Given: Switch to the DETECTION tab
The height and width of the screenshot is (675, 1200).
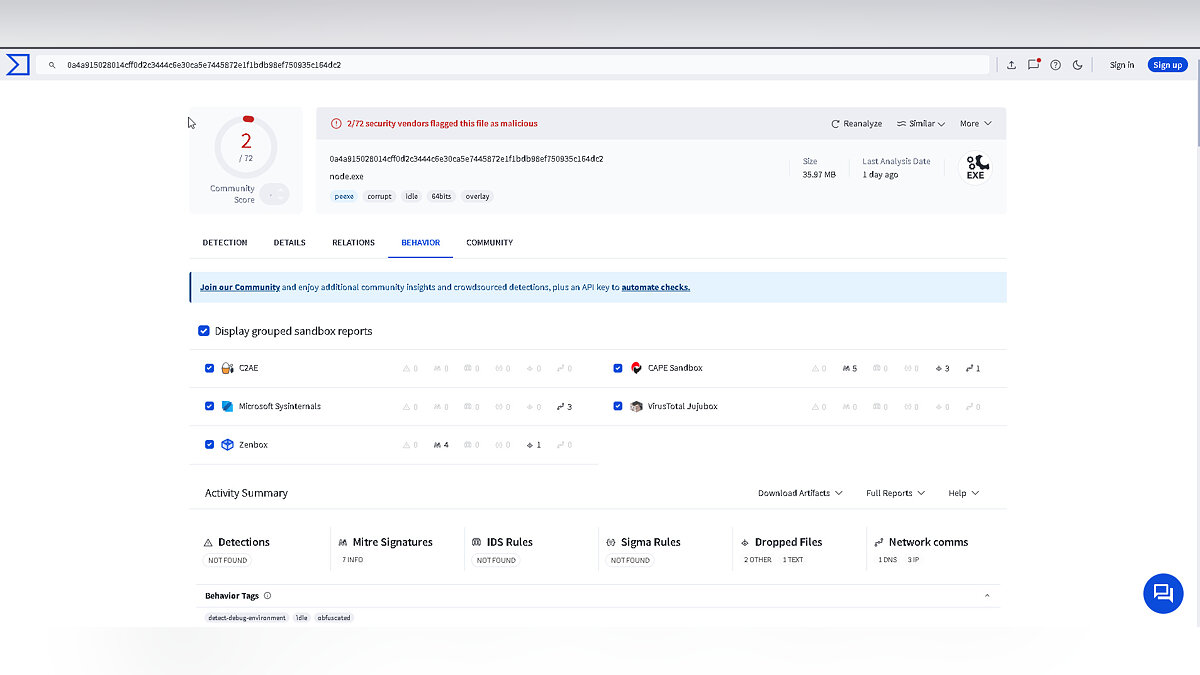Looking at the screenshot, I should (x=225, y=243).
